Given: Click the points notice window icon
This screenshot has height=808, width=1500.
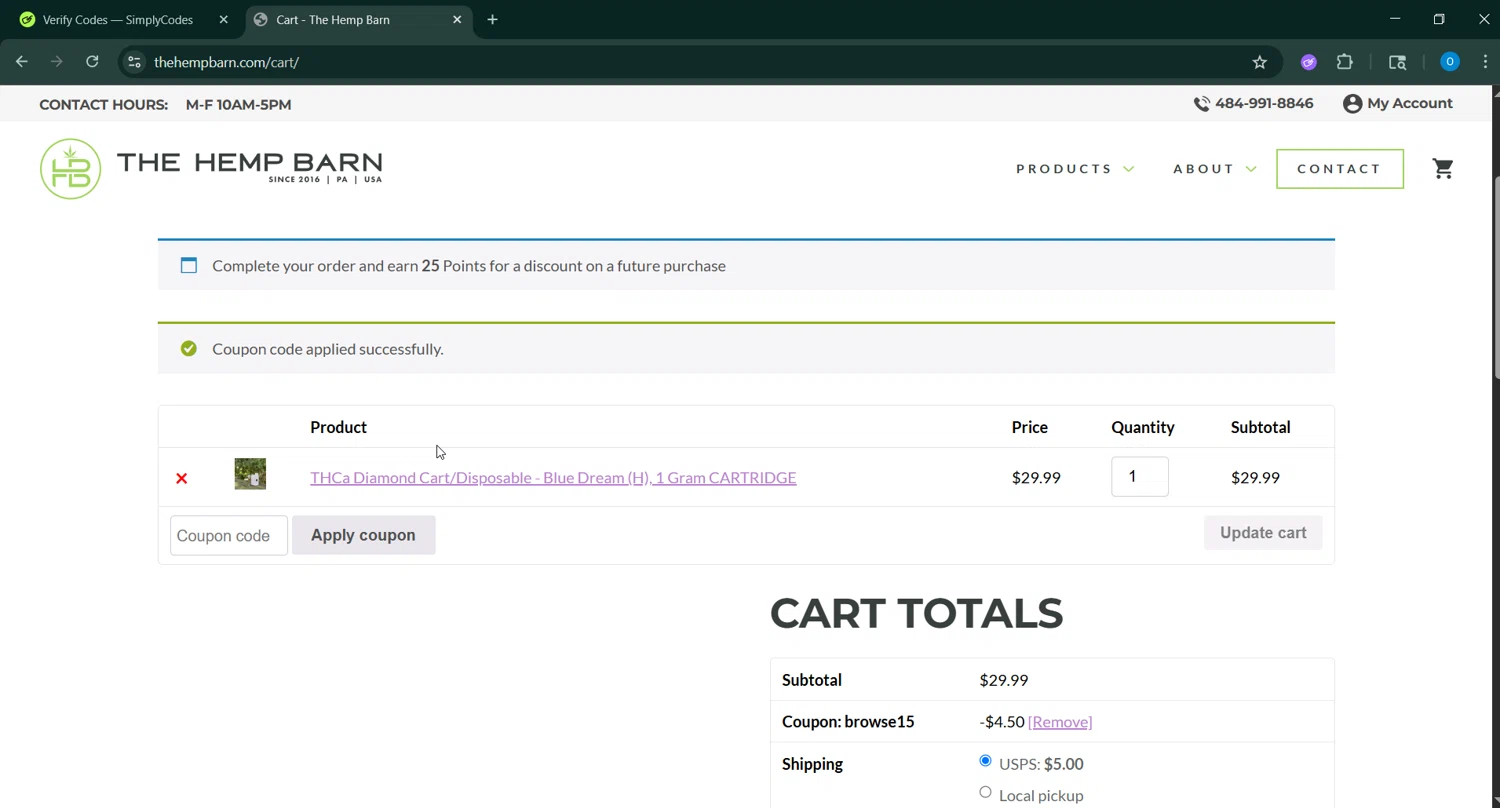Looking at the screenshot, I should [189, 265].
